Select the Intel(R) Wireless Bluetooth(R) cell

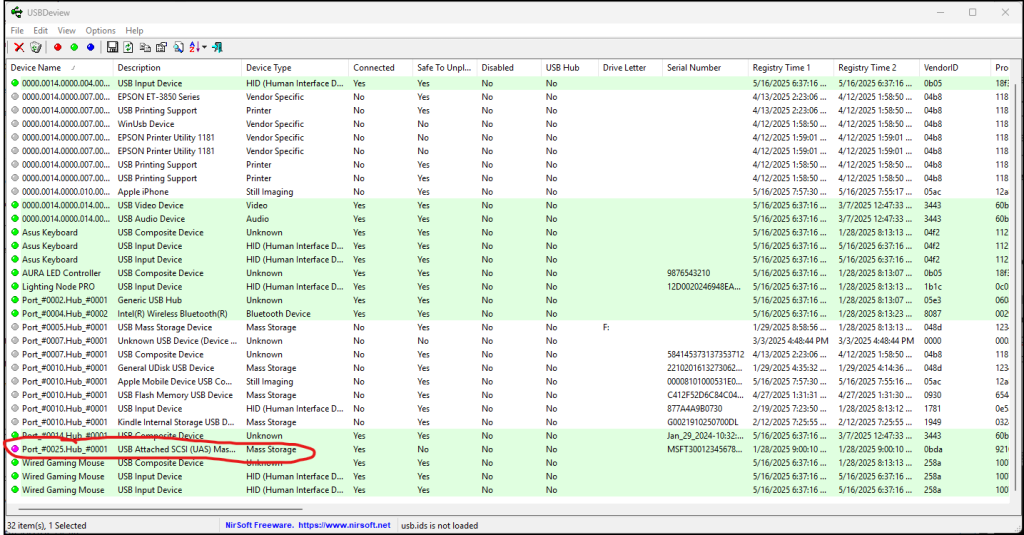(x=172, y=314)
